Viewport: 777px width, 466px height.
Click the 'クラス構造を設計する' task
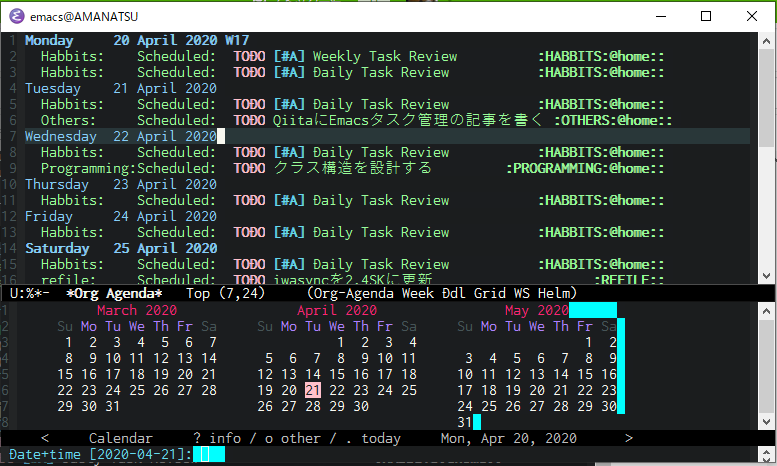(352, 168)
